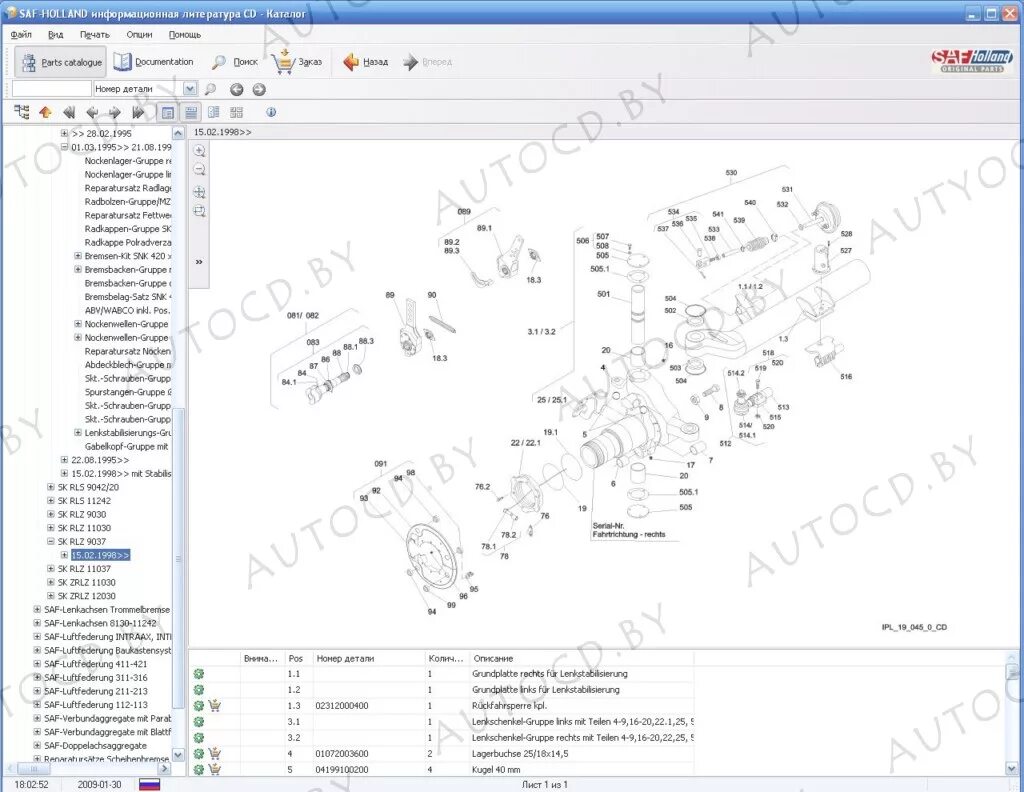This screenshot has width=1024, height=792.
Task: Click part number 02312000400
Action: tap(342, 706)
